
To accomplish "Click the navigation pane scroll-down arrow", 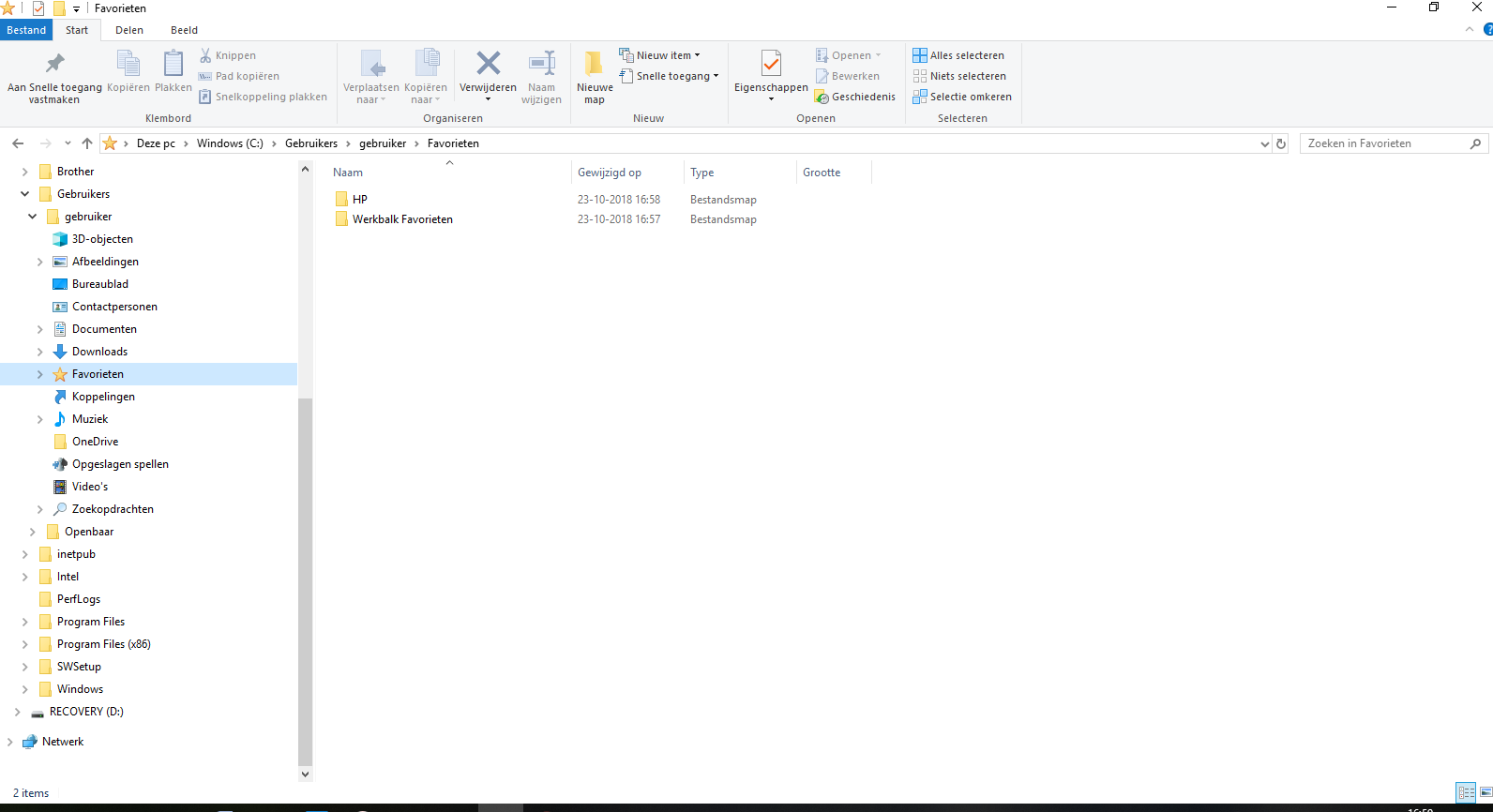I will pyautogui.click(x=305, y=774).
